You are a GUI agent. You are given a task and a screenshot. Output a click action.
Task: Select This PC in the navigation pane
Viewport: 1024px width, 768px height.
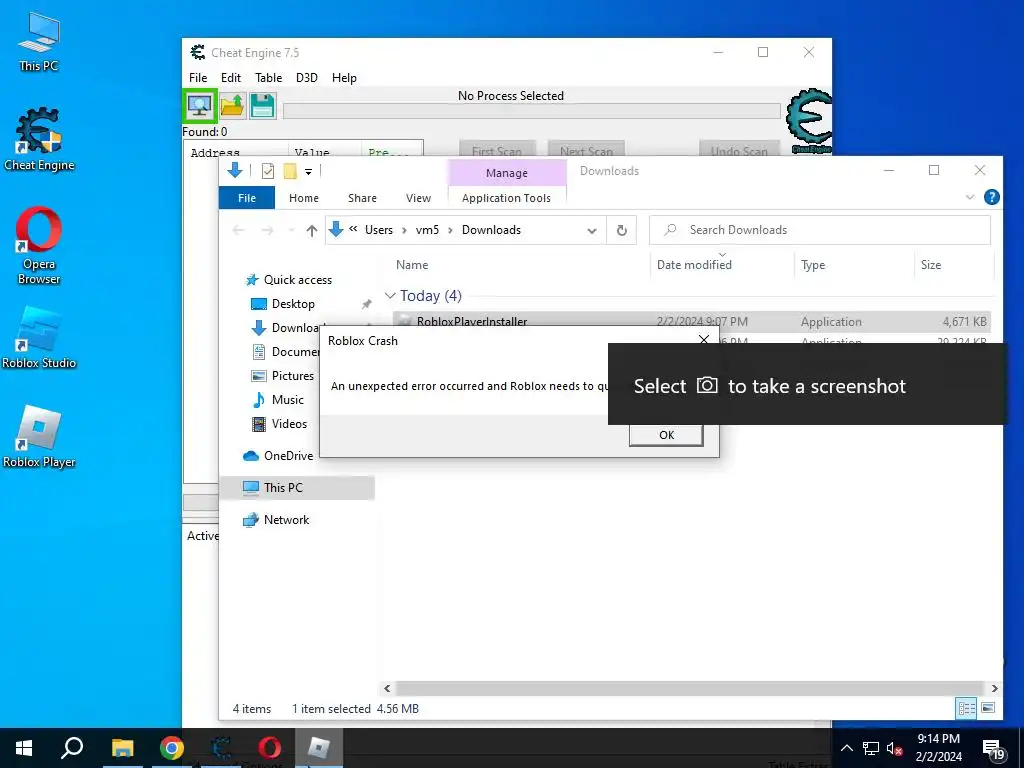(296, 488)
